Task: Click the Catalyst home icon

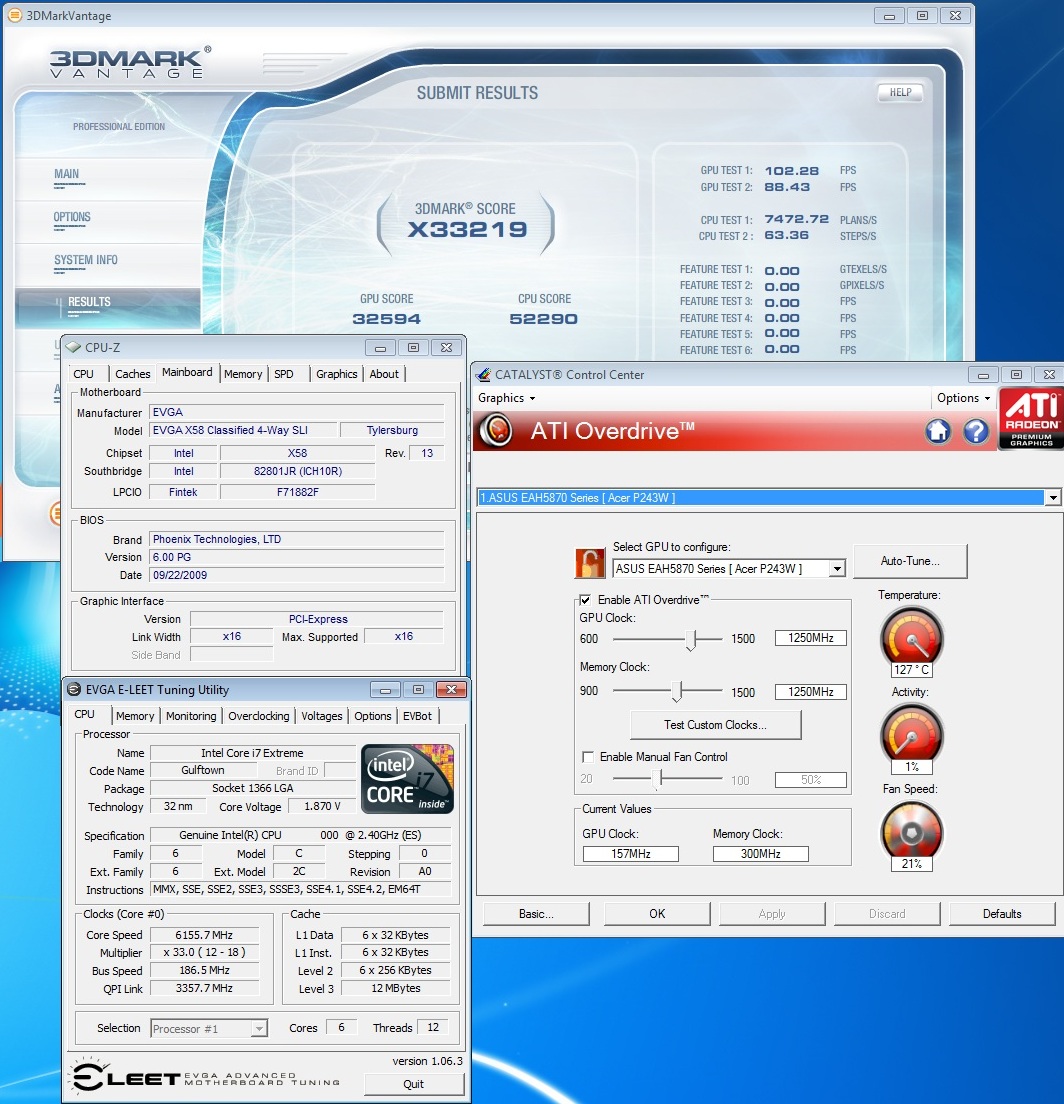Action: click(938, 431)
